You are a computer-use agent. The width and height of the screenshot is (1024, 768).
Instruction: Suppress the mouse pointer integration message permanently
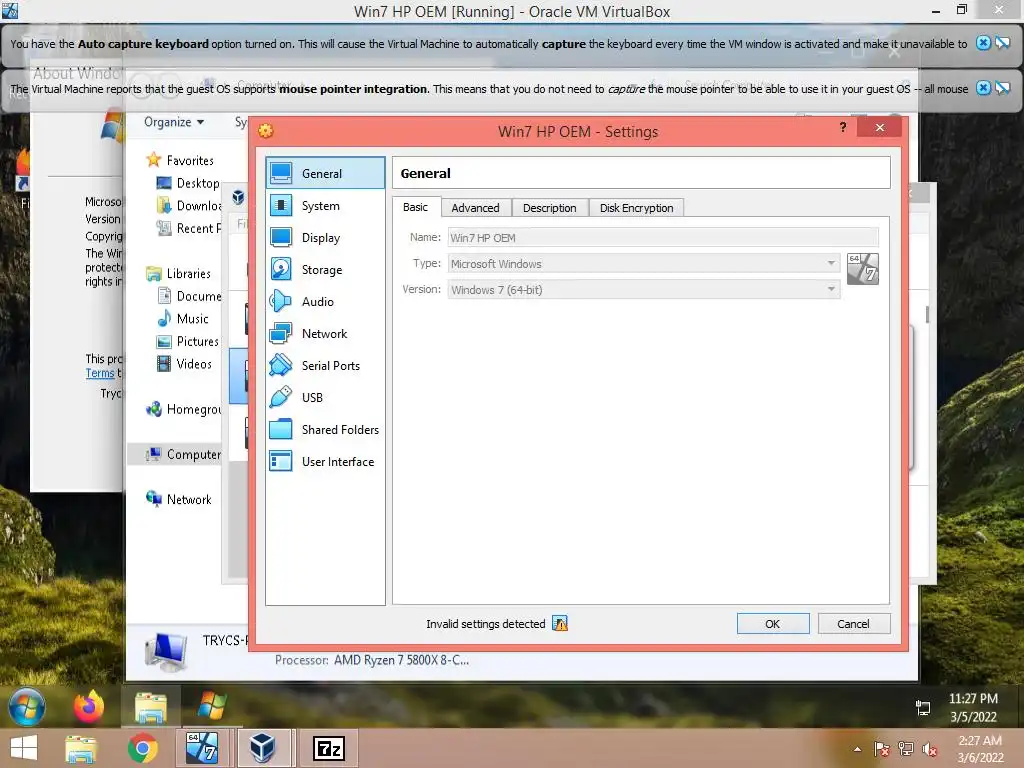pos(1002,88)
